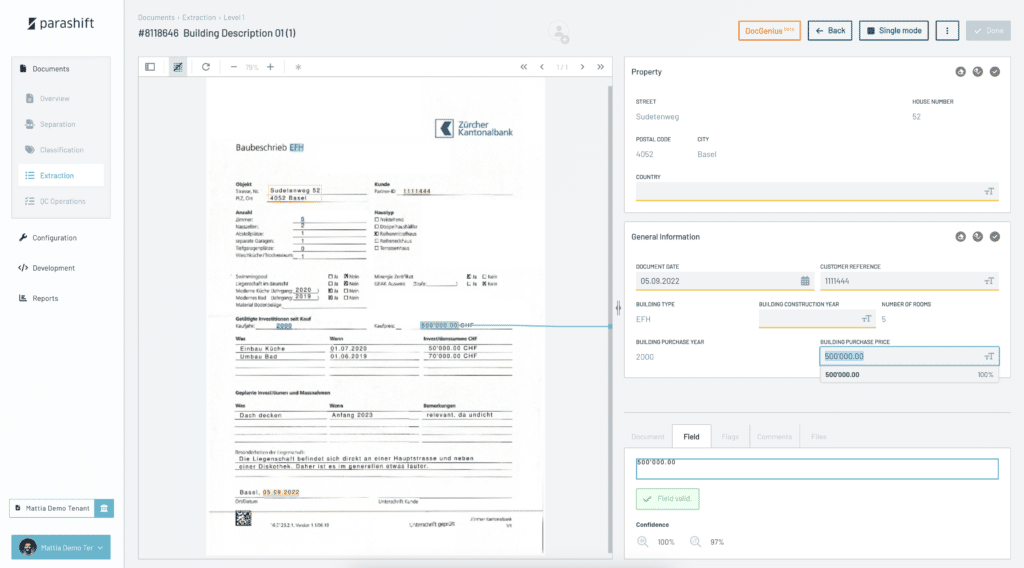Click the upload icon in General Information
This screenshot has height=568, width=1024.
[x=960, y=237]
